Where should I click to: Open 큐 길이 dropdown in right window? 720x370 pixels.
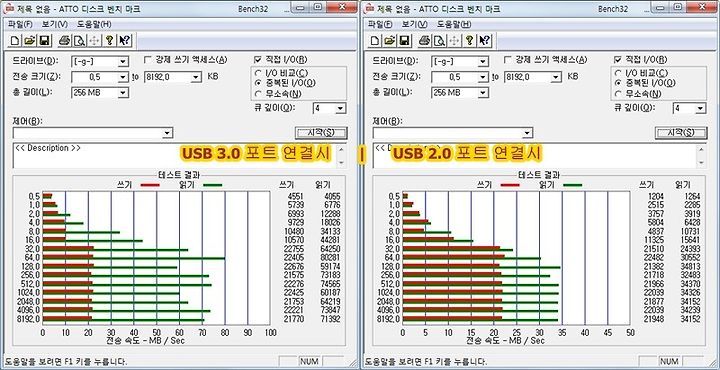(700, 108)
